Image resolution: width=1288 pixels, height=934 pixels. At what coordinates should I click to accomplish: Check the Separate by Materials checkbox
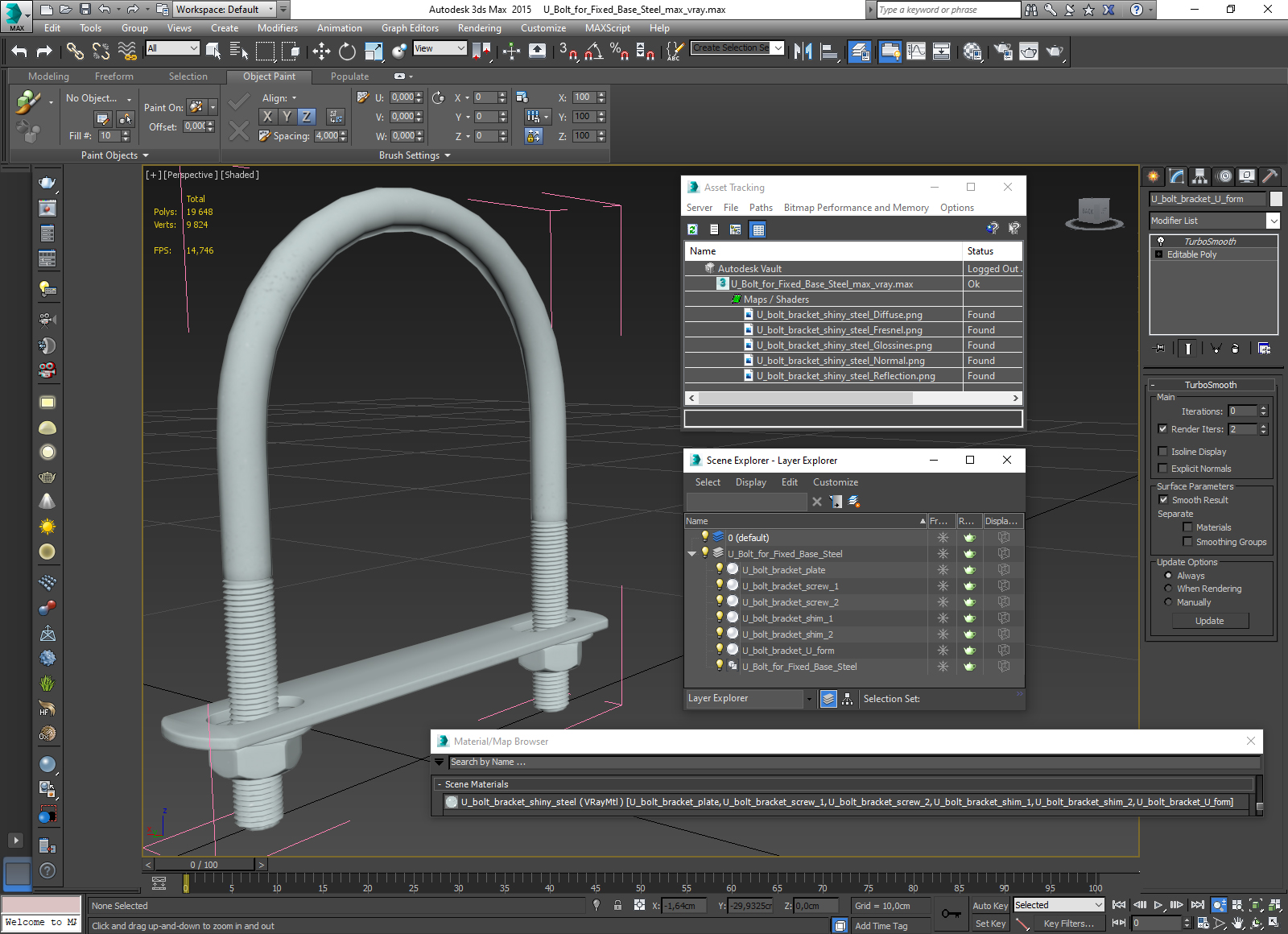(1187, 527)
